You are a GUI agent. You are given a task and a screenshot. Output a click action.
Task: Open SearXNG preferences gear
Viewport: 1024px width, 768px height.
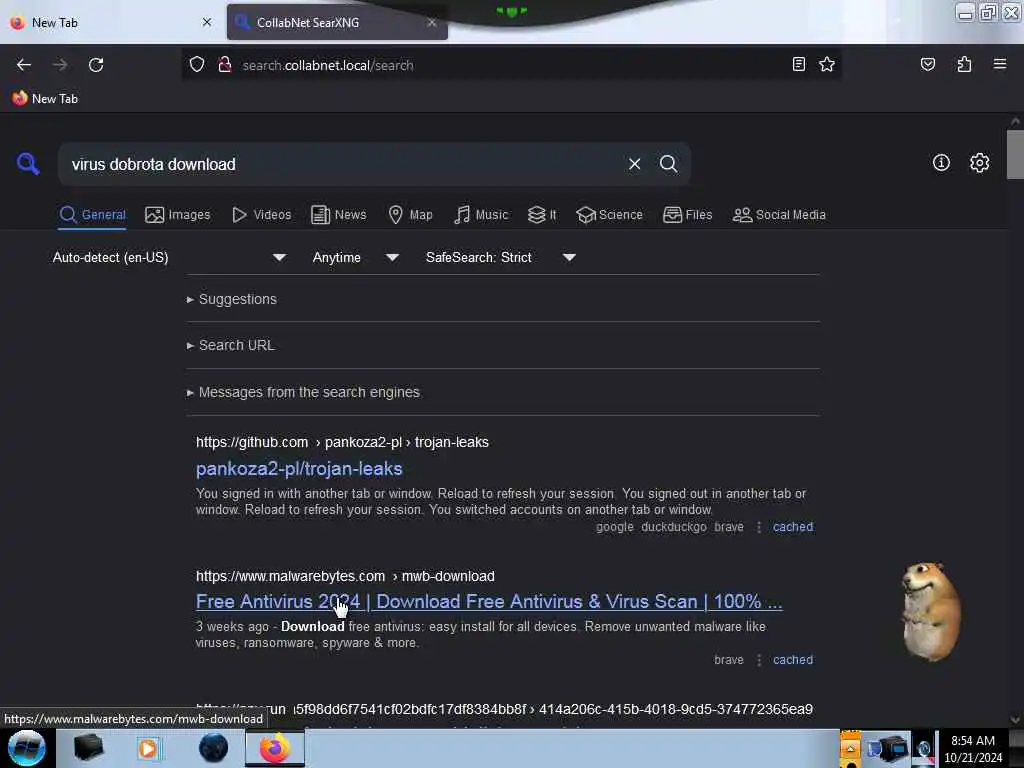[x=979, y=163]
